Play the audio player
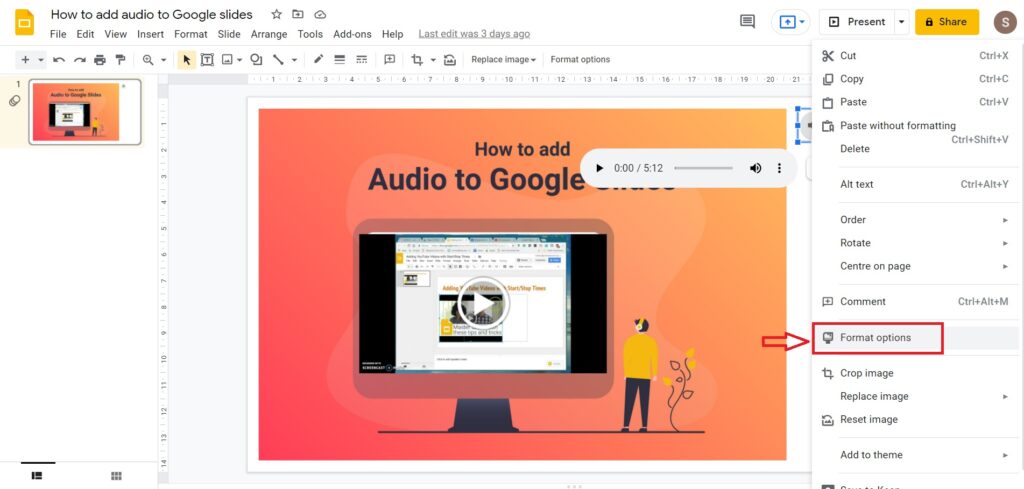The width and height of the screenshot is (1024, 489). tap(600, 168)
